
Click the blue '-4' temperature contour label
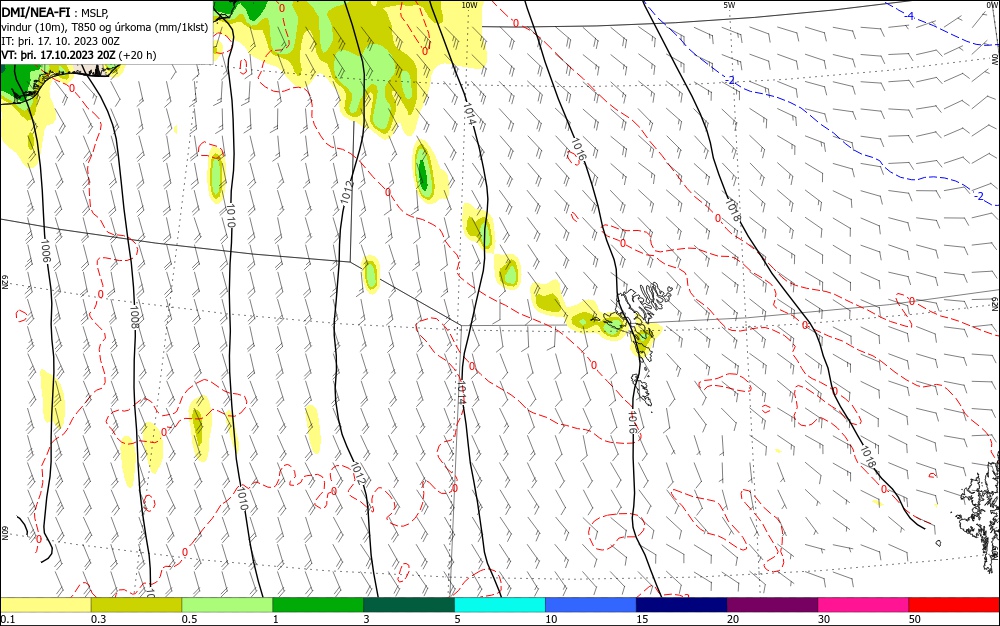coord(910,16)
